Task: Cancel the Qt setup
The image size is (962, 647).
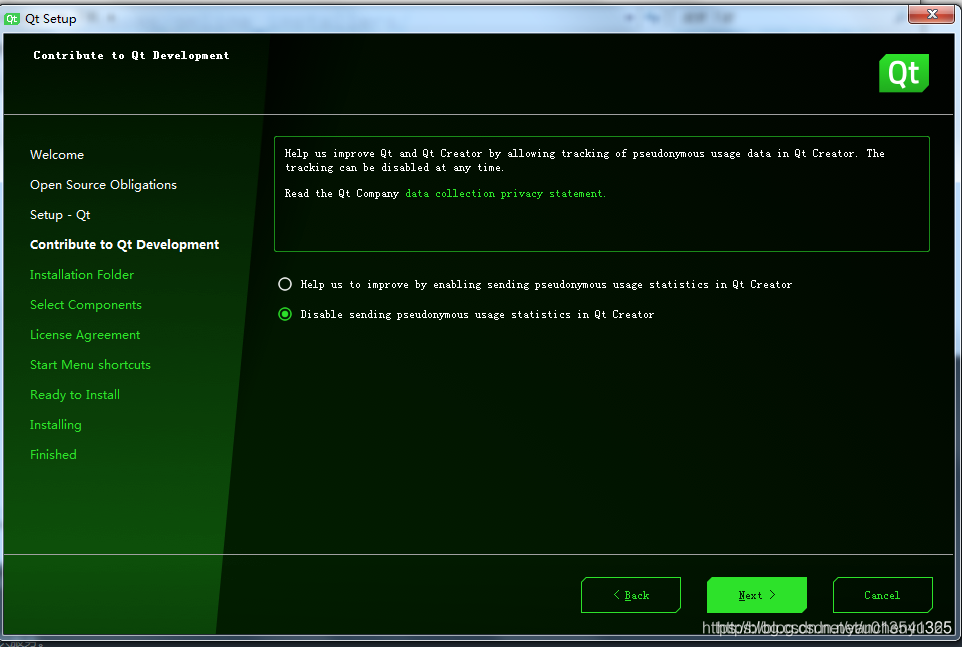Action: tap(882, 595)
